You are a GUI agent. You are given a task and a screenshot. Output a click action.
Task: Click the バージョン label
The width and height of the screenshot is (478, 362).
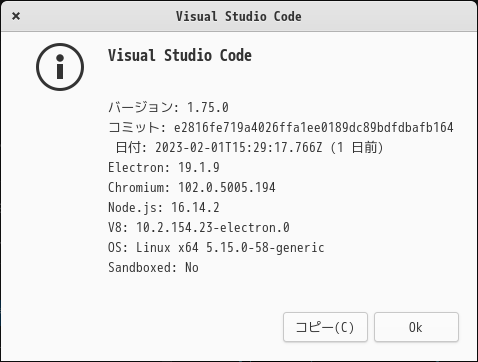click(141, 107)
